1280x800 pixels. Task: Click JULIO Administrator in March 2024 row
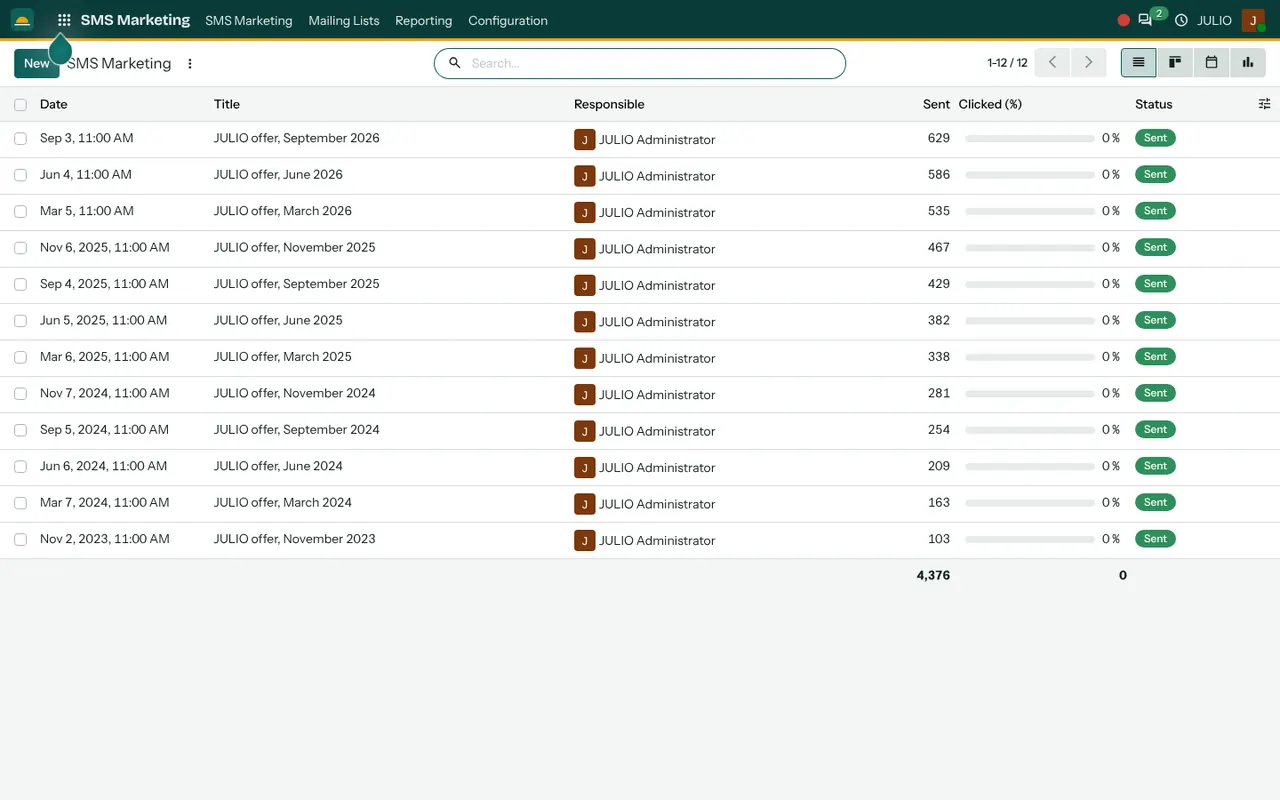coord(657,504)
